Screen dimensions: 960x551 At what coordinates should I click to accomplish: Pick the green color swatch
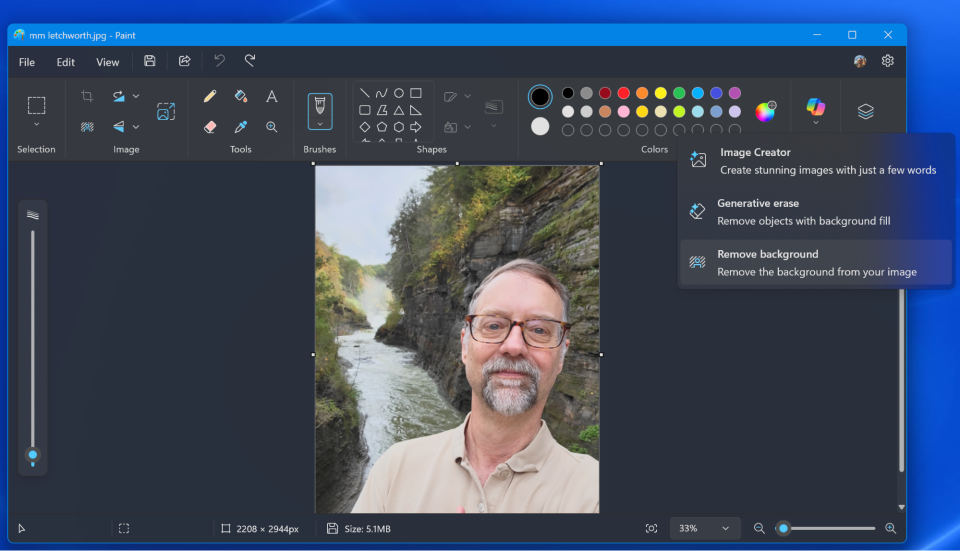[x=679, y=93]
